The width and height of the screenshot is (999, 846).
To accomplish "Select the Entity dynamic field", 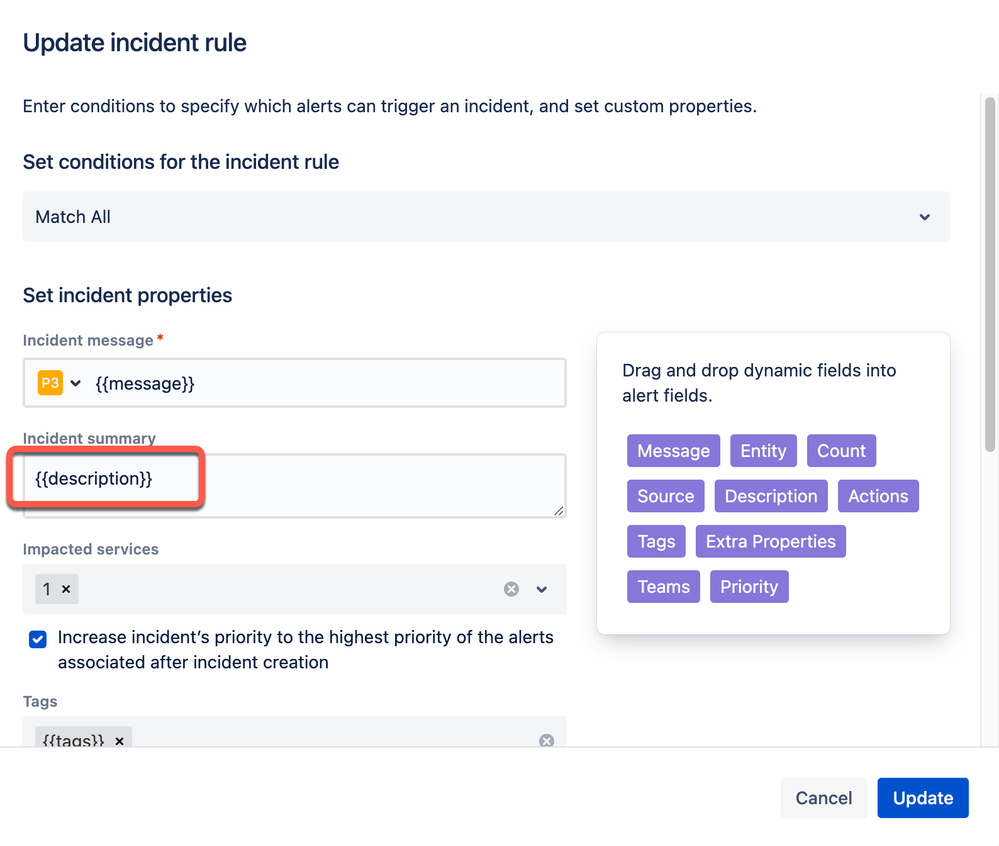I will tap(763, 451).
